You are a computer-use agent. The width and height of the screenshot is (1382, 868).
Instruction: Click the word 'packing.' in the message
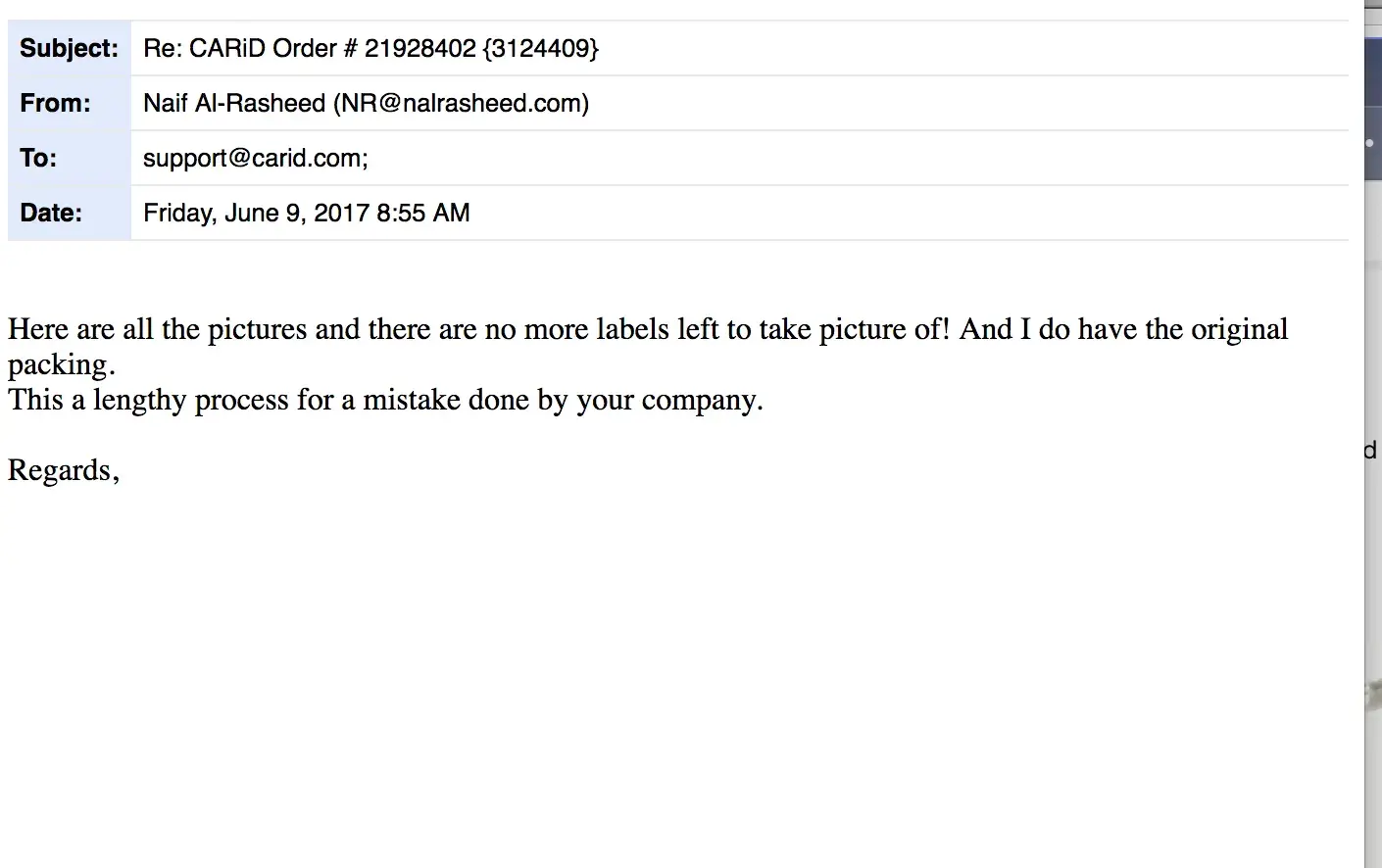pos(61,364)
